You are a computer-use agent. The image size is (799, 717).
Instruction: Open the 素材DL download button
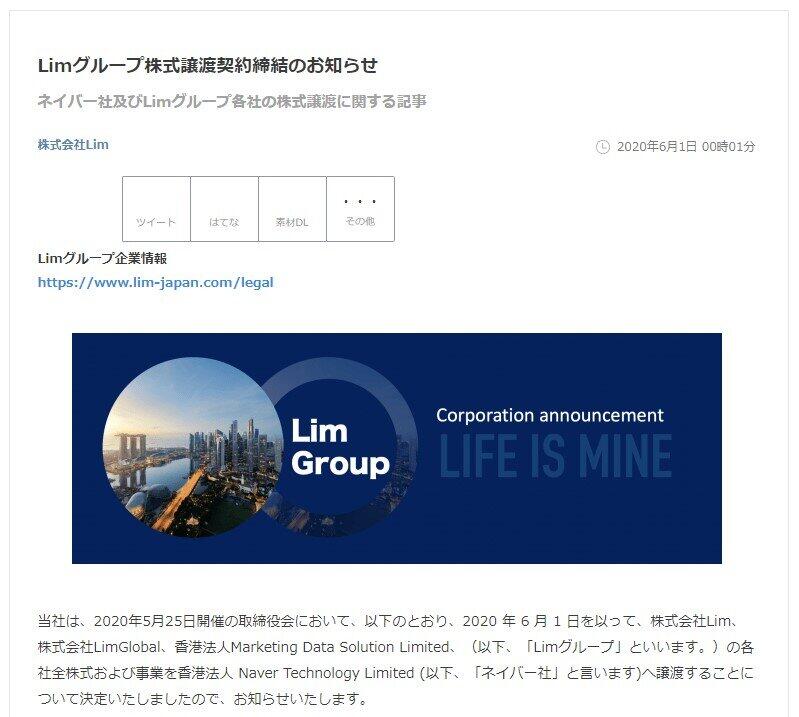point(292,209)
